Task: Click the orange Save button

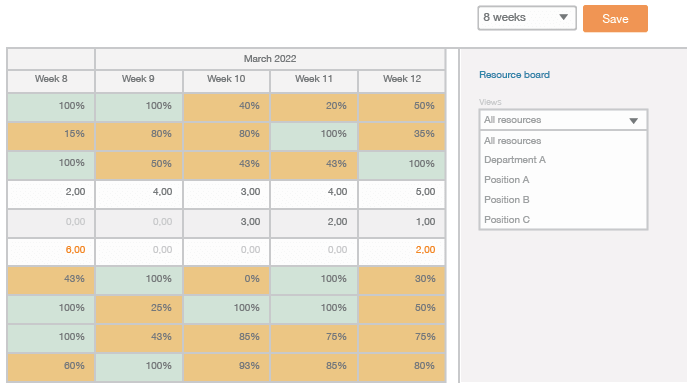Action: click(615, 19)
